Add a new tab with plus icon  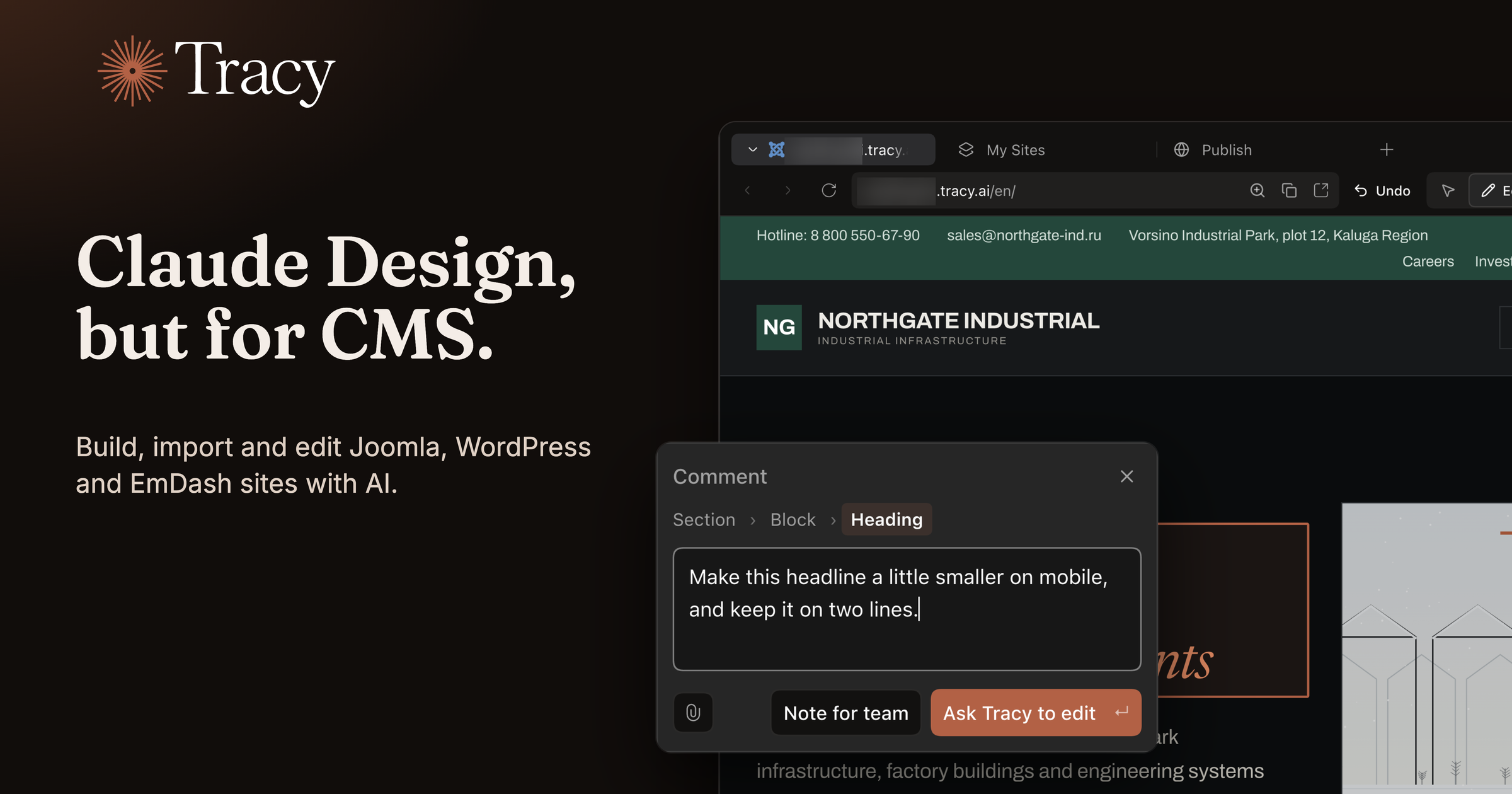click(x=1386, y=150)
